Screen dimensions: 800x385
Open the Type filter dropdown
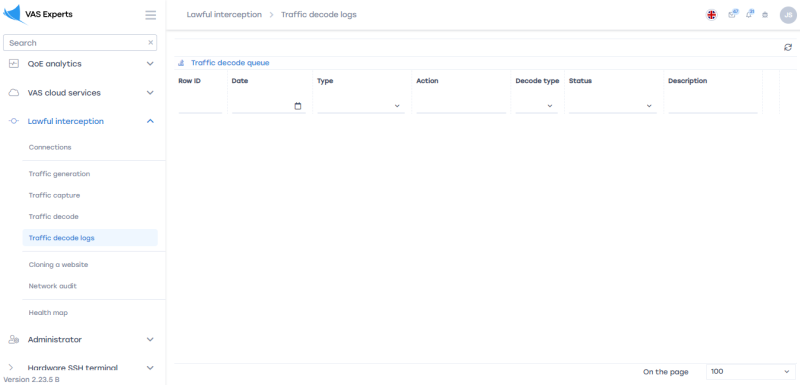[361, 106]
